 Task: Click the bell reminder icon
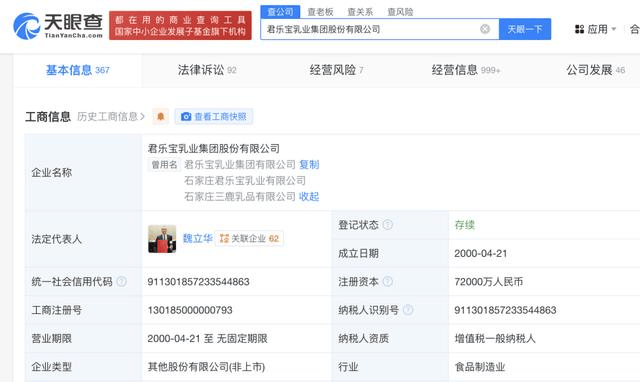160,117
